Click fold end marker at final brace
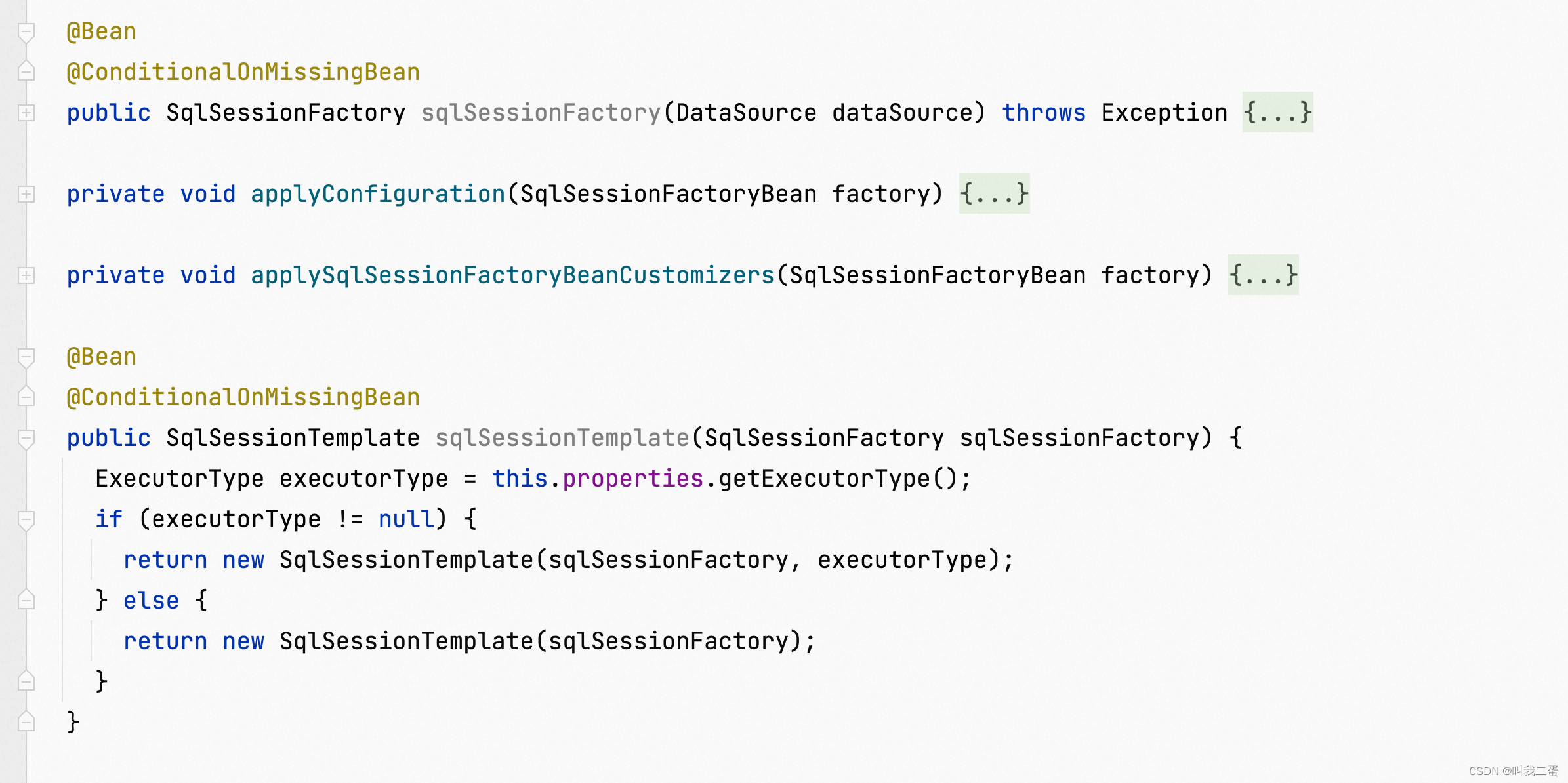Image resolution: width=1568 pixels, height=783 pixels. pos(26,722)
